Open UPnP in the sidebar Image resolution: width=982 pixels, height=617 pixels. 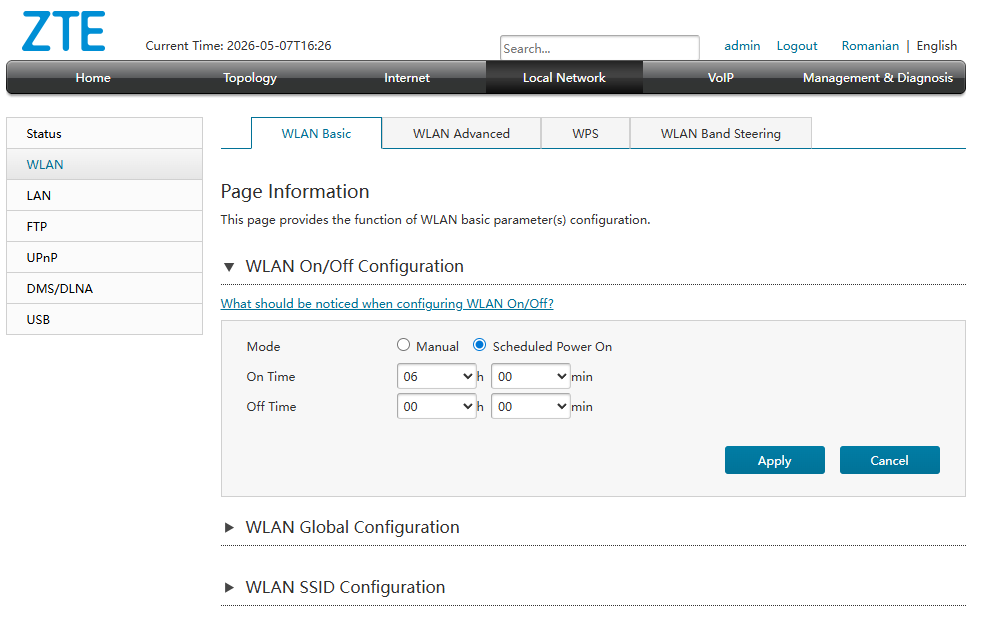coord(105,257)
